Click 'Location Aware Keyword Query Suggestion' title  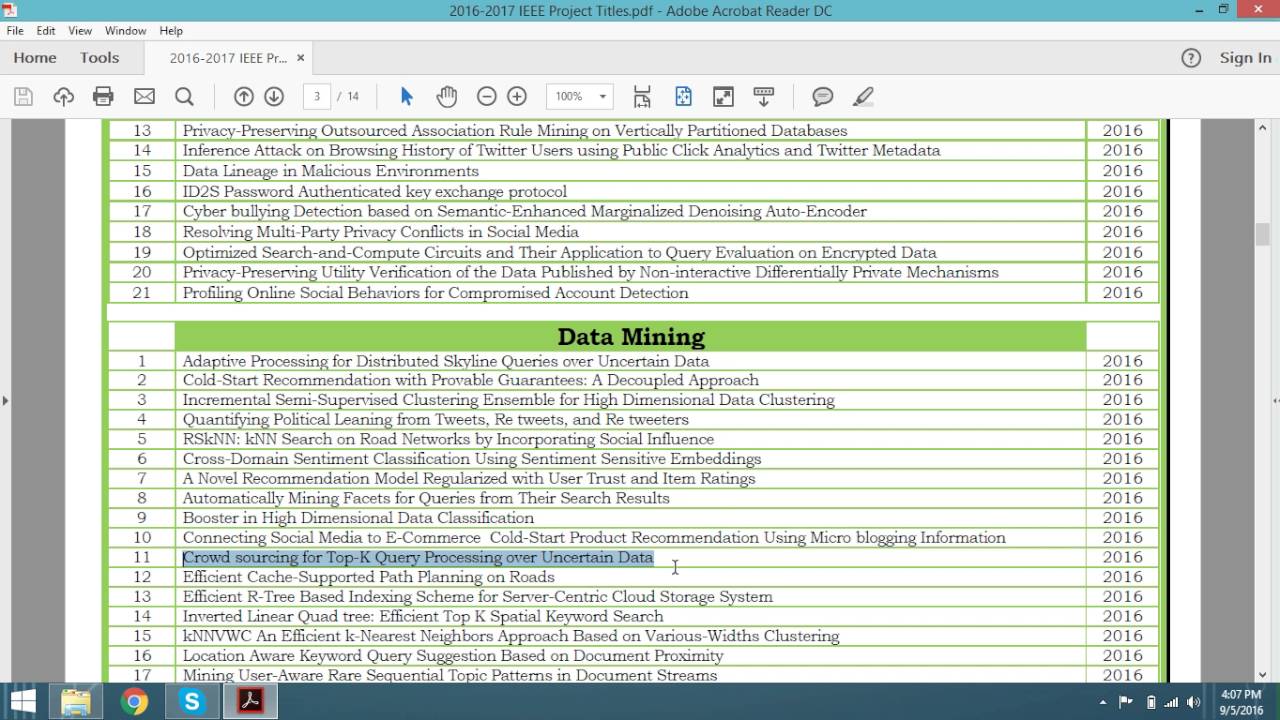[x=452, y=656]
